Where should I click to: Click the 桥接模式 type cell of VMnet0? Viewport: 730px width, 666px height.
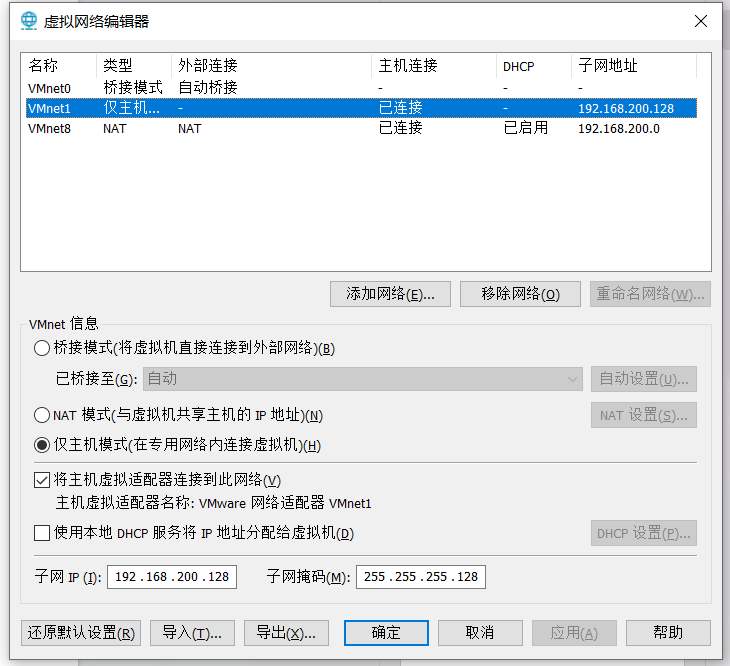click(x=133, y=87)
